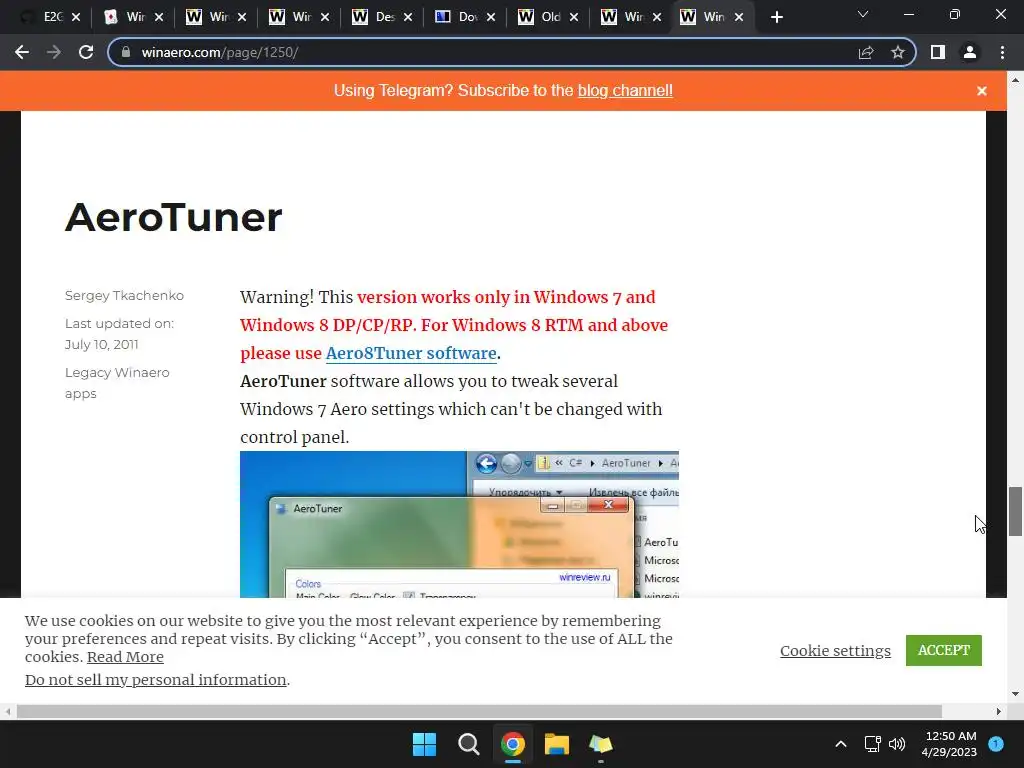The image size is (1024, 768).
Task: Dismiss the orange Telegram banner
Action: coord(982,91)
